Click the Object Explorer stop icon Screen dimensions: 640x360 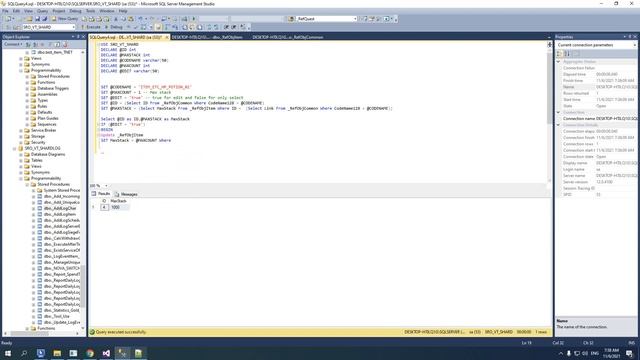tap(43, 44)
